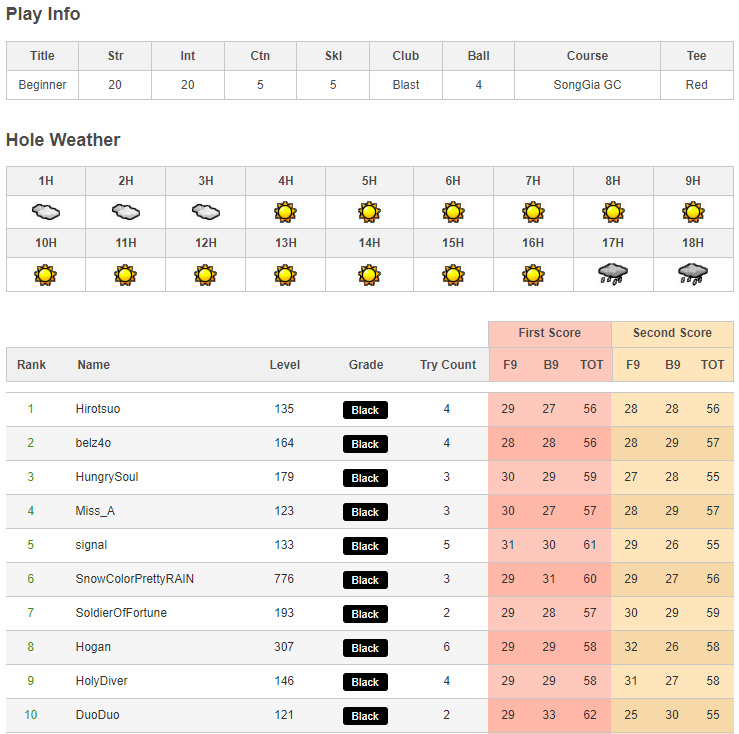Click the rank number 10 link
The height and width of the screenshot is (734, 739).
[x=31, y=715]
